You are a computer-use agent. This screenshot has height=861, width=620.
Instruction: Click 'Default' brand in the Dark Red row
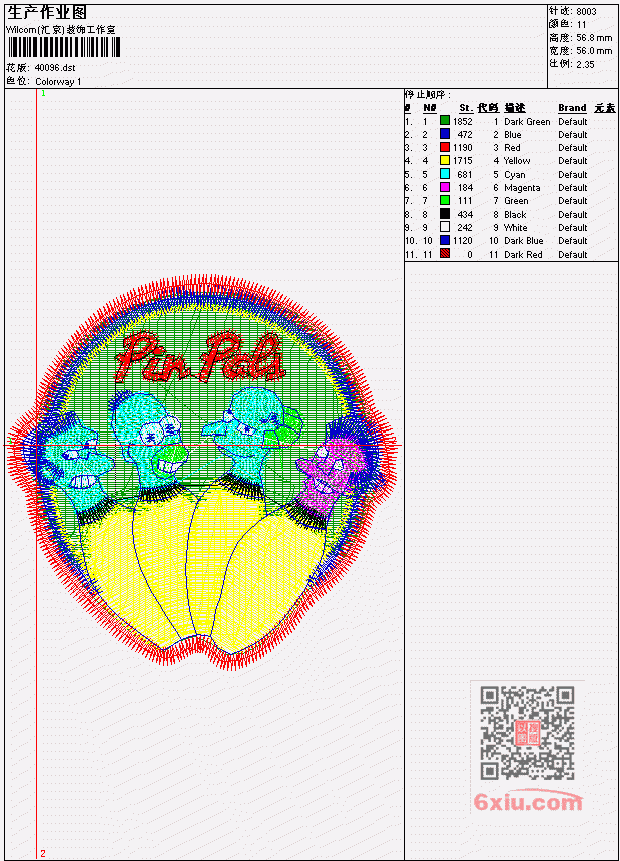pos(573,255)
